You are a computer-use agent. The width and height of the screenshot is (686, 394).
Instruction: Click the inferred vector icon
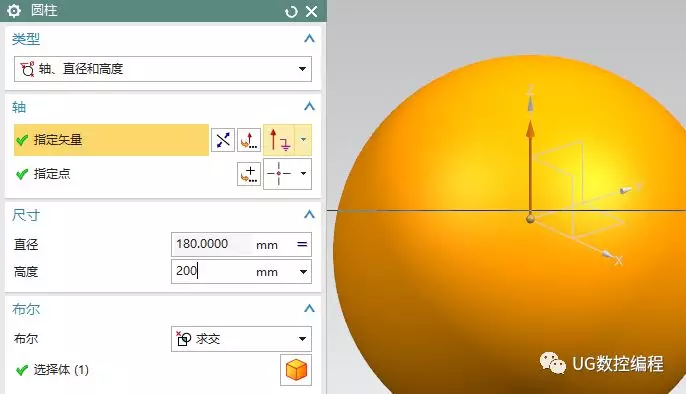pyautogui.click(x=279, y=140)
